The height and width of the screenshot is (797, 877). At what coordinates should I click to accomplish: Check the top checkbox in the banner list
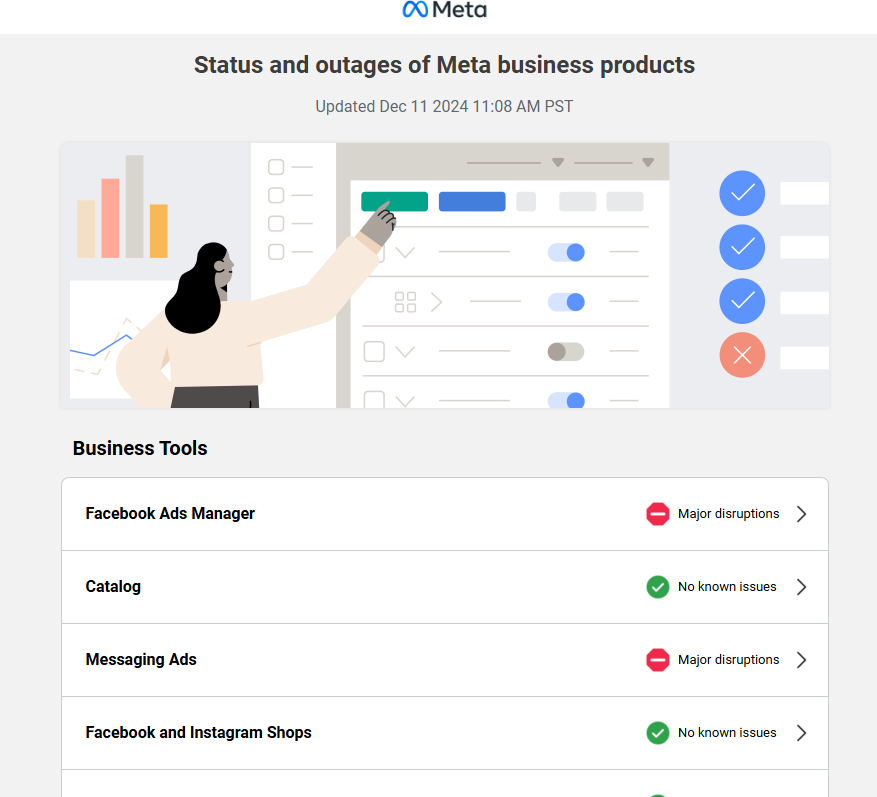276,167
